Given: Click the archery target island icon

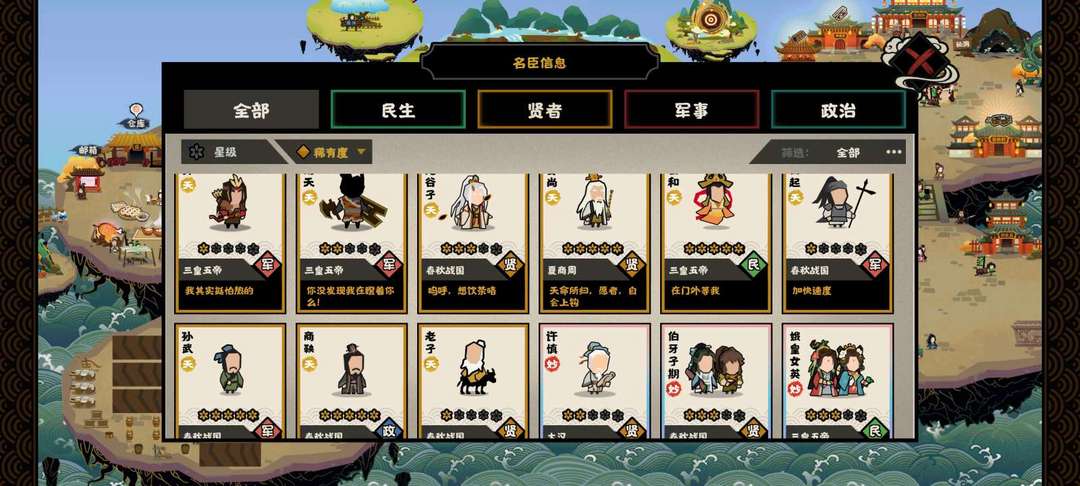Looking at the screenshot, I should [x=709, y=20].
